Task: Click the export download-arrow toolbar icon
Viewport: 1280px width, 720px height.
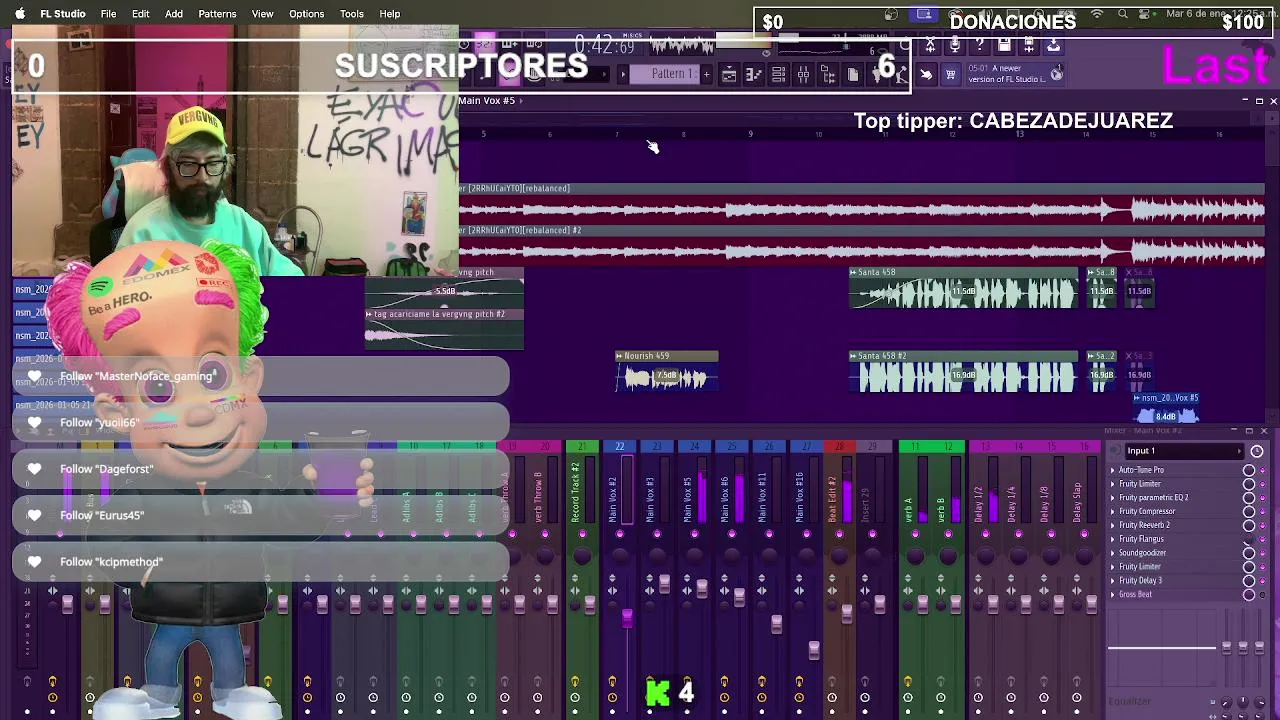Action: click(1053, 45)
